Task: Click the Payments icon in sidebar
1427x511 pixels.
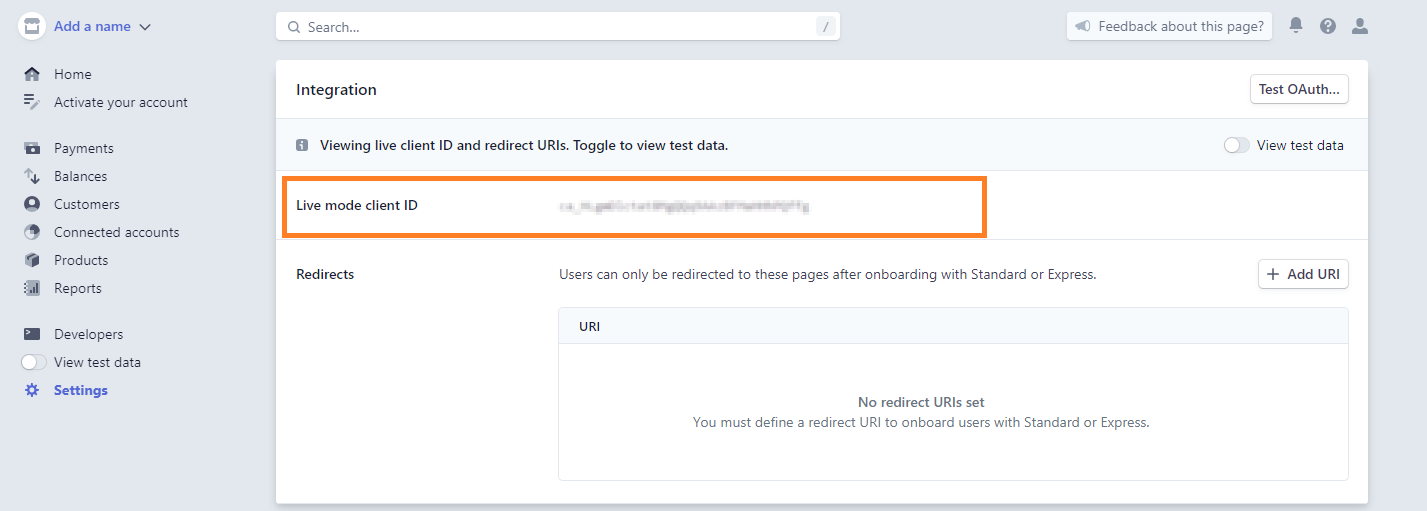Action: click(x=32, y=148)
